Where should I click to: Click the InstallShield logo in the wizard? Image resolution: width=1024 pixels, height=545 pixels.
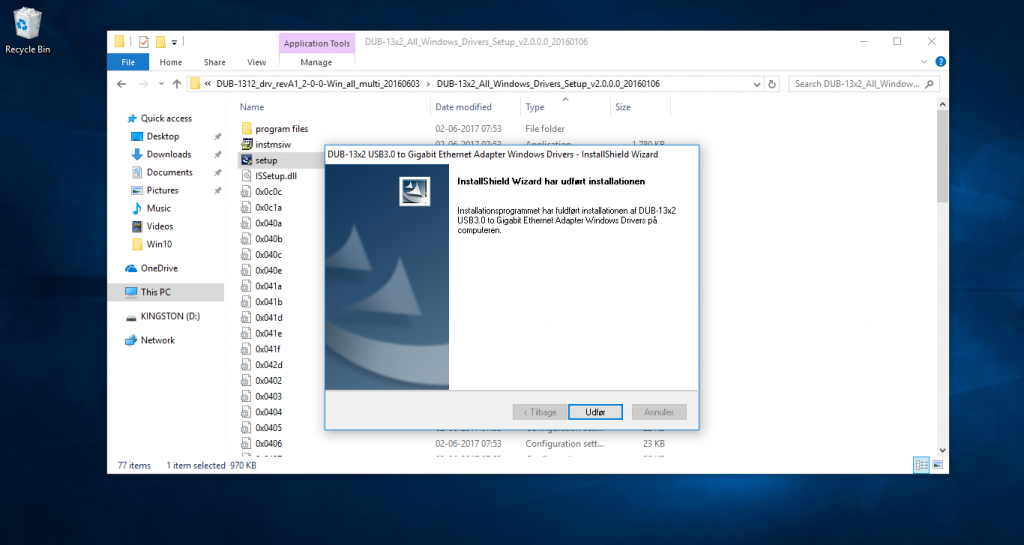[x=415, y=191]
